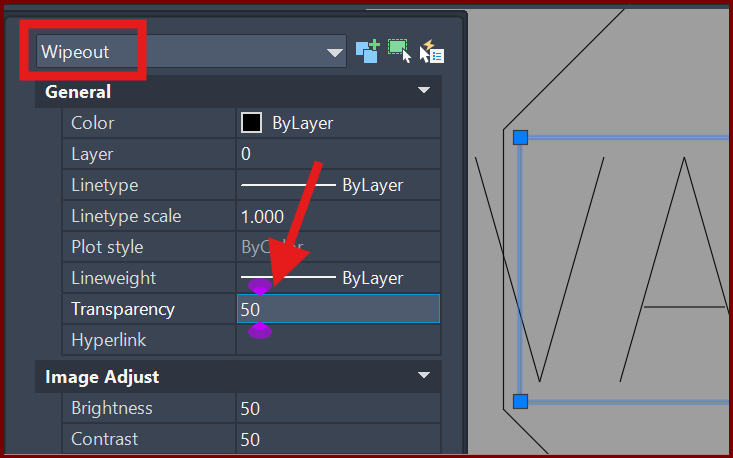Click the Linetype scale value 1.000
The image size is (733, 458).
pos(337,216)
